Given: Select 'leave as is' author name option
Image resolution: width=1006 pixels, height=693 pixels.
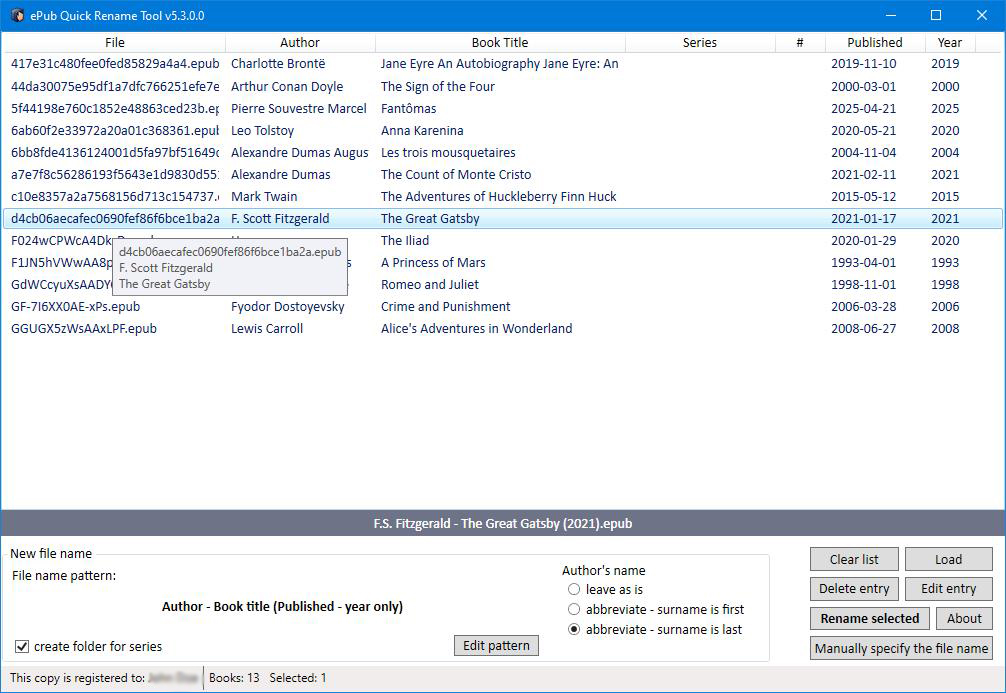Looking at the screenshot, I should (574, 590).
